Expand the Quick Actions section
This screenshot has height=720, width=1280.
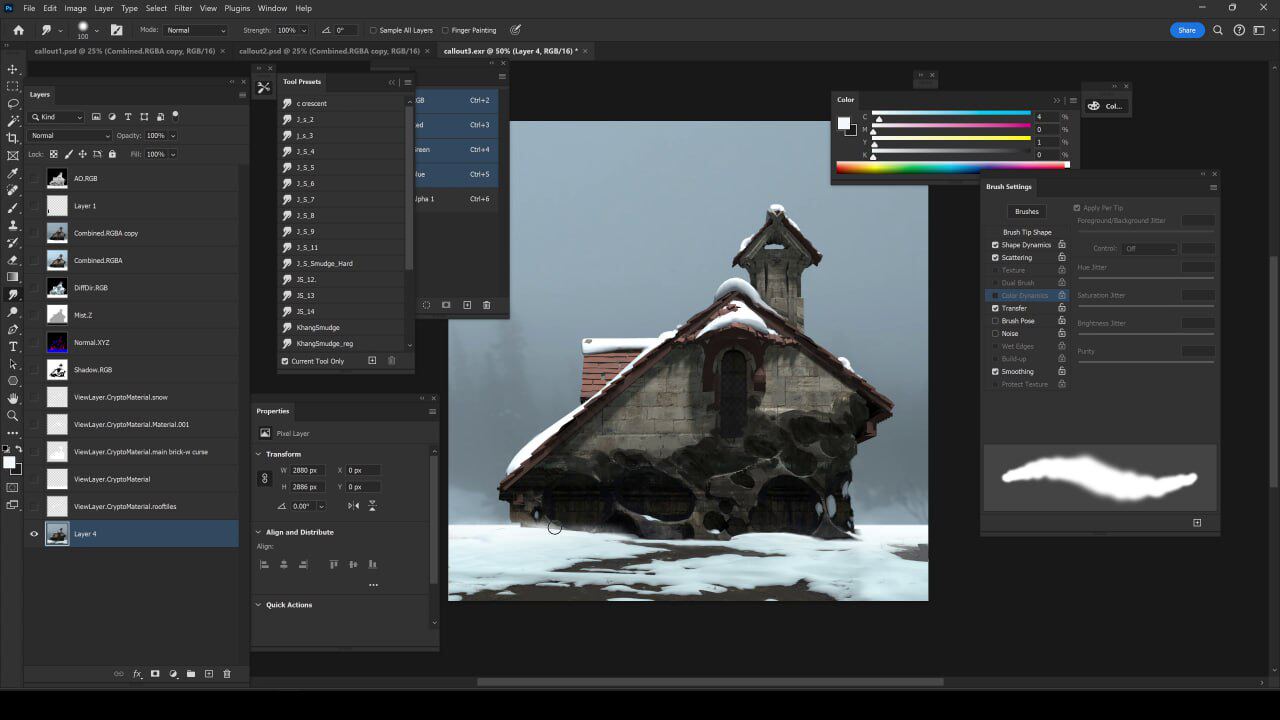click(258, 604)
